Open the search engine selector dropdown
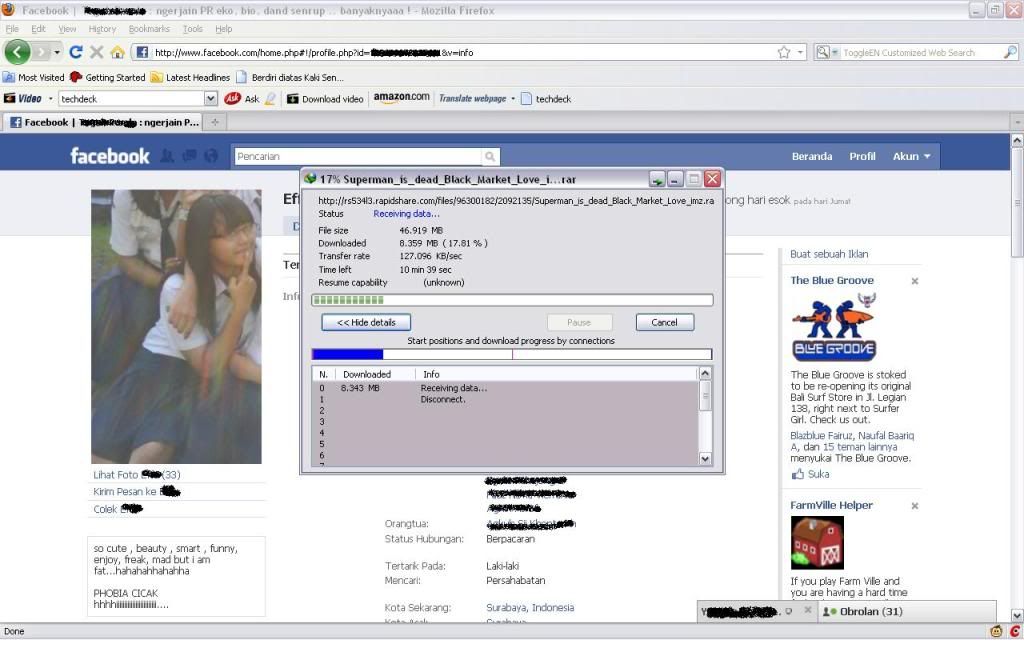This screenshot has width=1024, height=672. tap(826, 52)
